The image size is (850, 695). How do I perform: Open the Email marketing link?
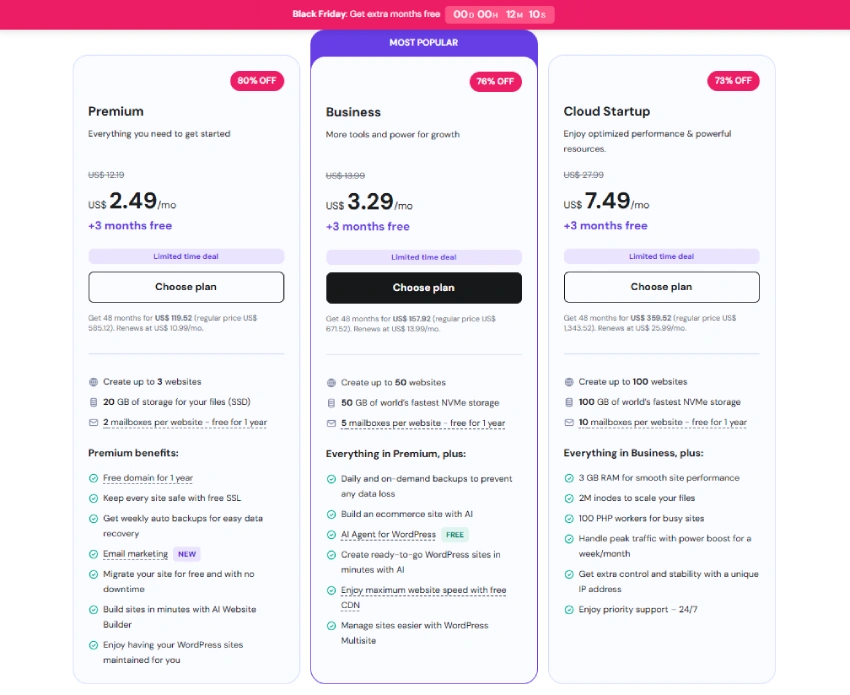click(135, 553)
